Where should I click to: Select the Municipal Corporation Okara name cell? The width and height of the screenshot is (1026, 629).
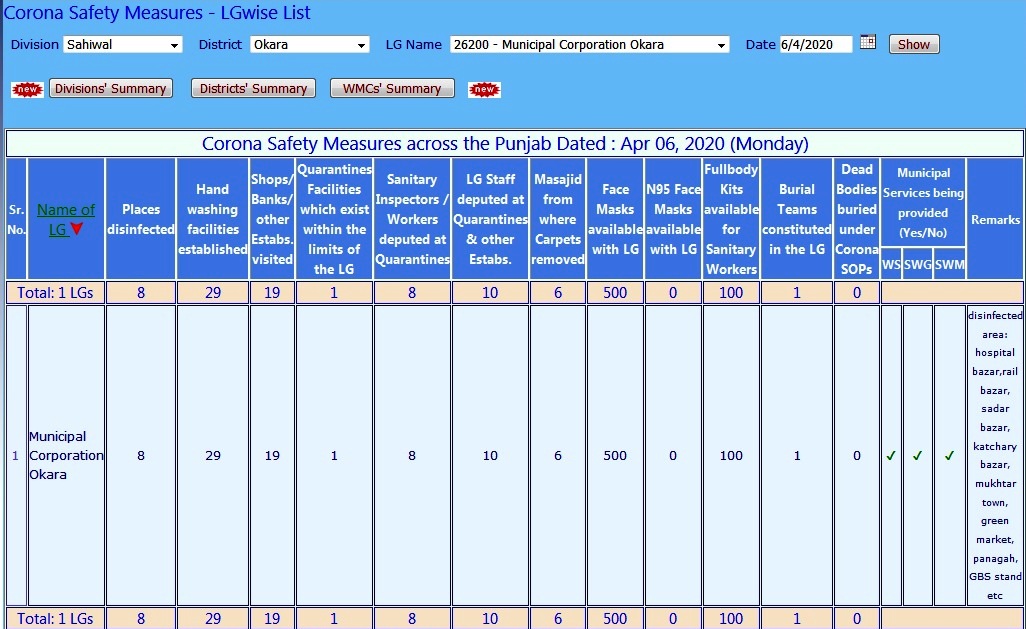pyautogui.click(x=66, y=456)
